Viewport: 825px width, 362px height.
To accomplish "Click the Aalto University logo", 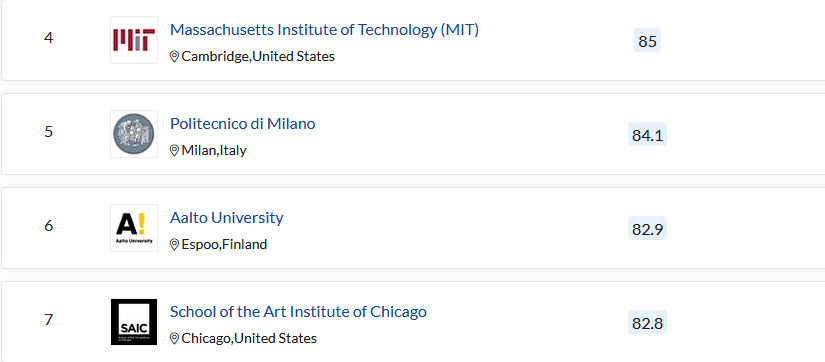I will (x=134, y=228).
